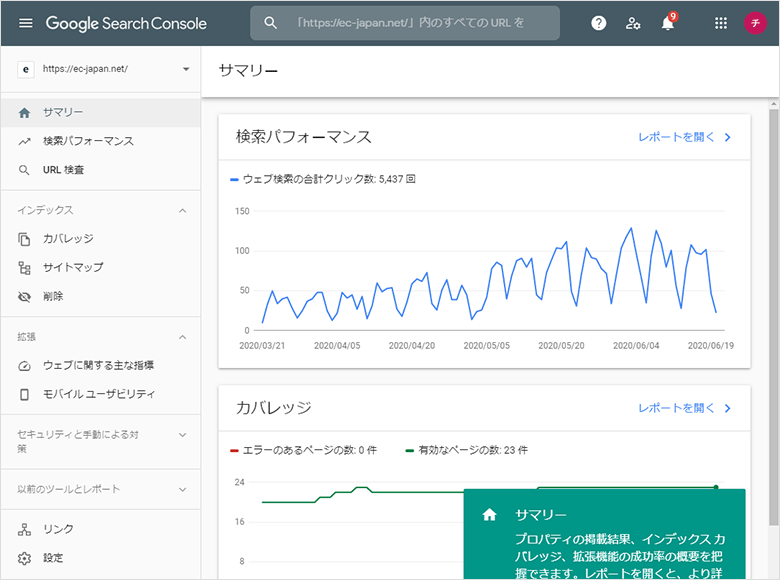Click the chevron next to 検索パフォーマンス report link
Screen dimensions: 780x580
pyautogui.click(x=728, y=137)
